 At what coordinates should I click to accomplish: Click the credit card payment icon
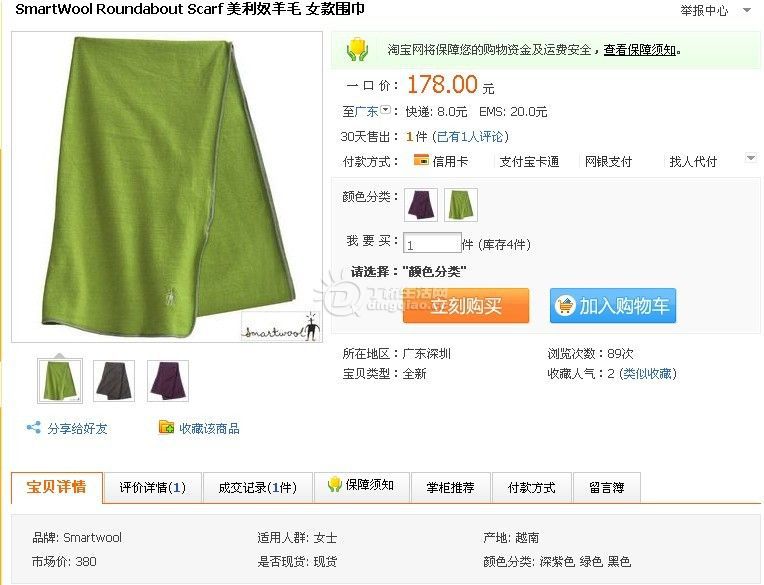pyautogui.click(x=421, y=160)
